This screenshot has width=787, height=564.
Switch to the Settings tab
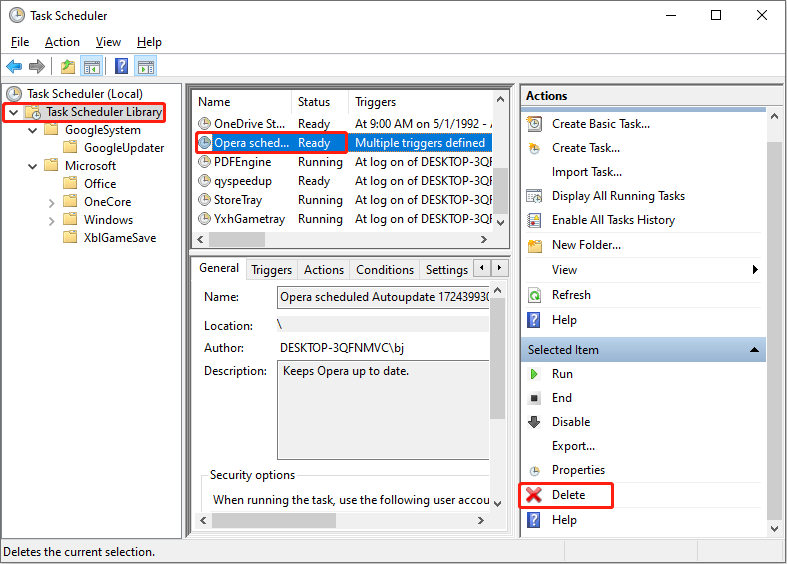447,270
